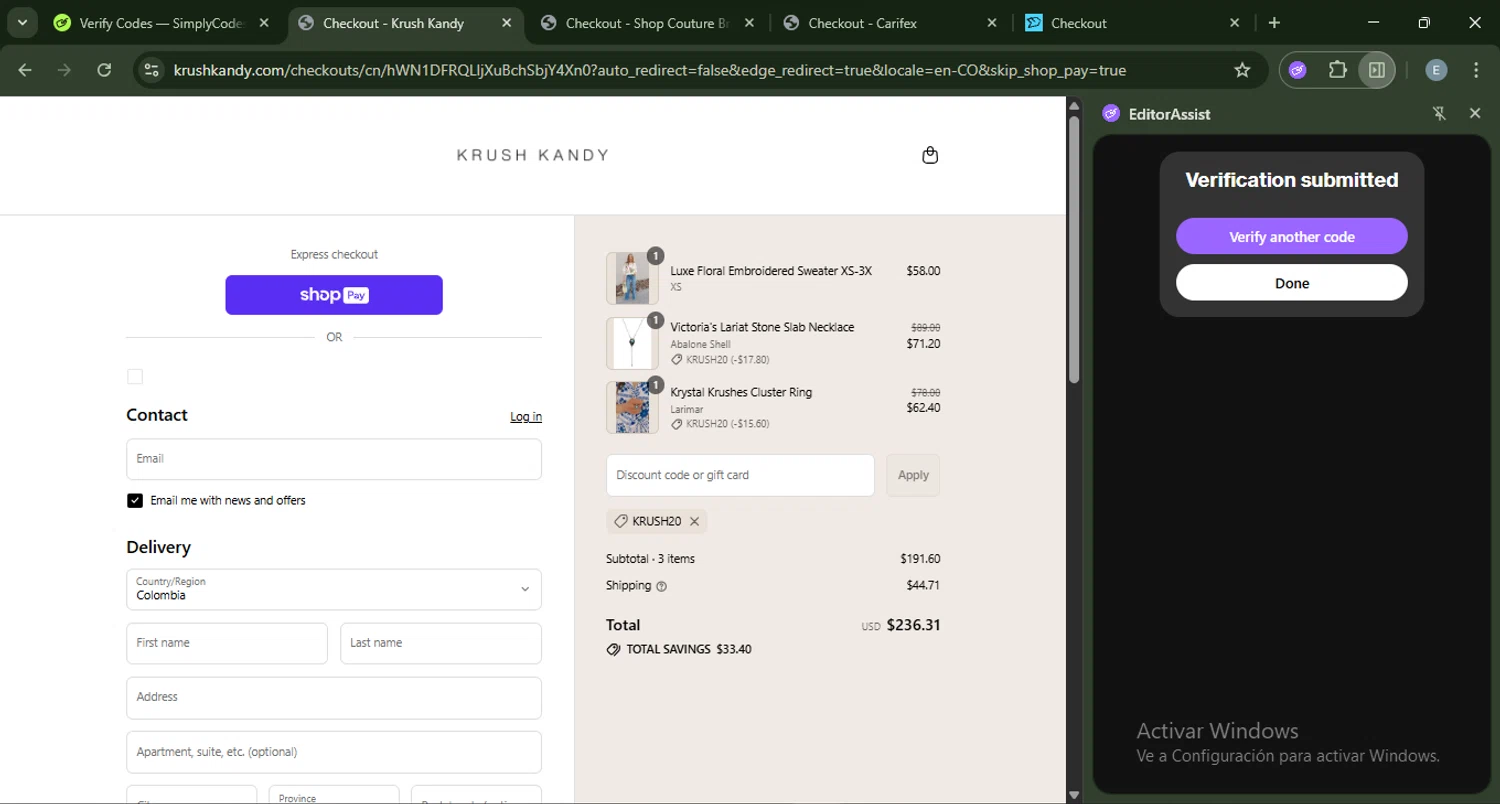Image resolution: width=1500 pixels, height=804 pixels.
Task: Pay with Shop Pay express button
Action: pos(334,295)
